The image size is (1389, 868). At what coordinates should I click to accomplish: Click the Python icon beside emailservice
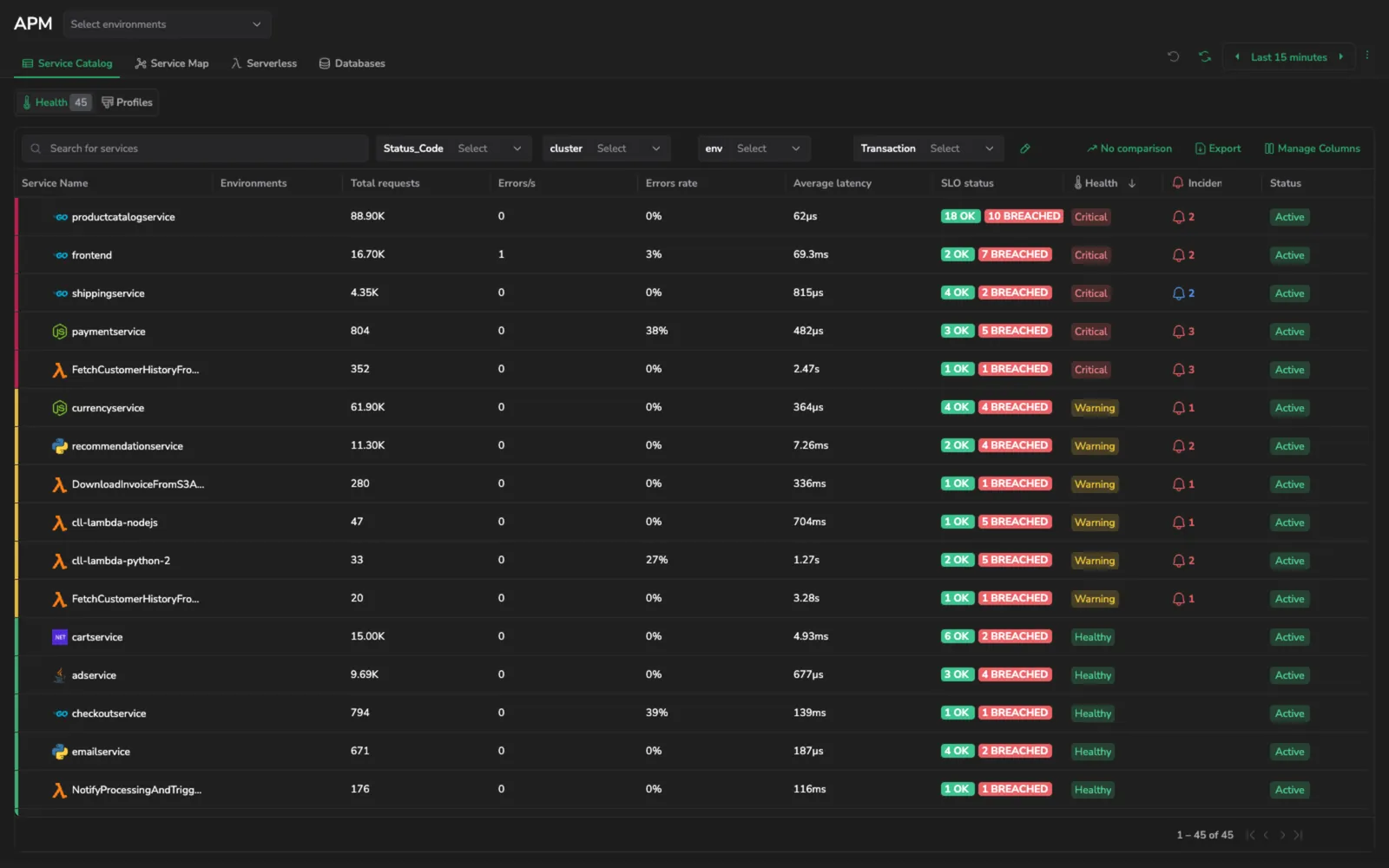[60, 752]
